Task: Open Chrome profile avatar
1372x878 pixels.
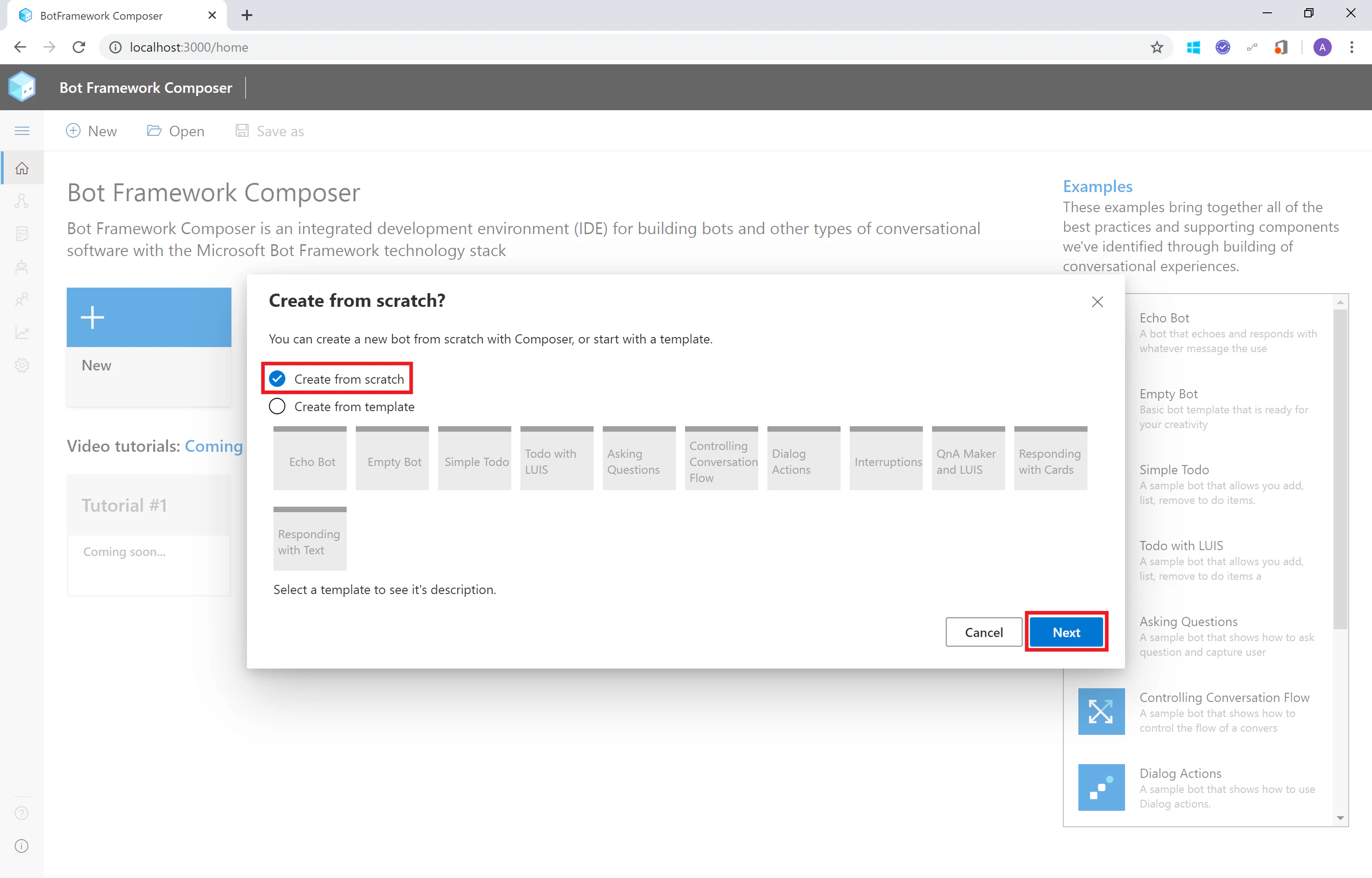Action: click(1322, 47)
